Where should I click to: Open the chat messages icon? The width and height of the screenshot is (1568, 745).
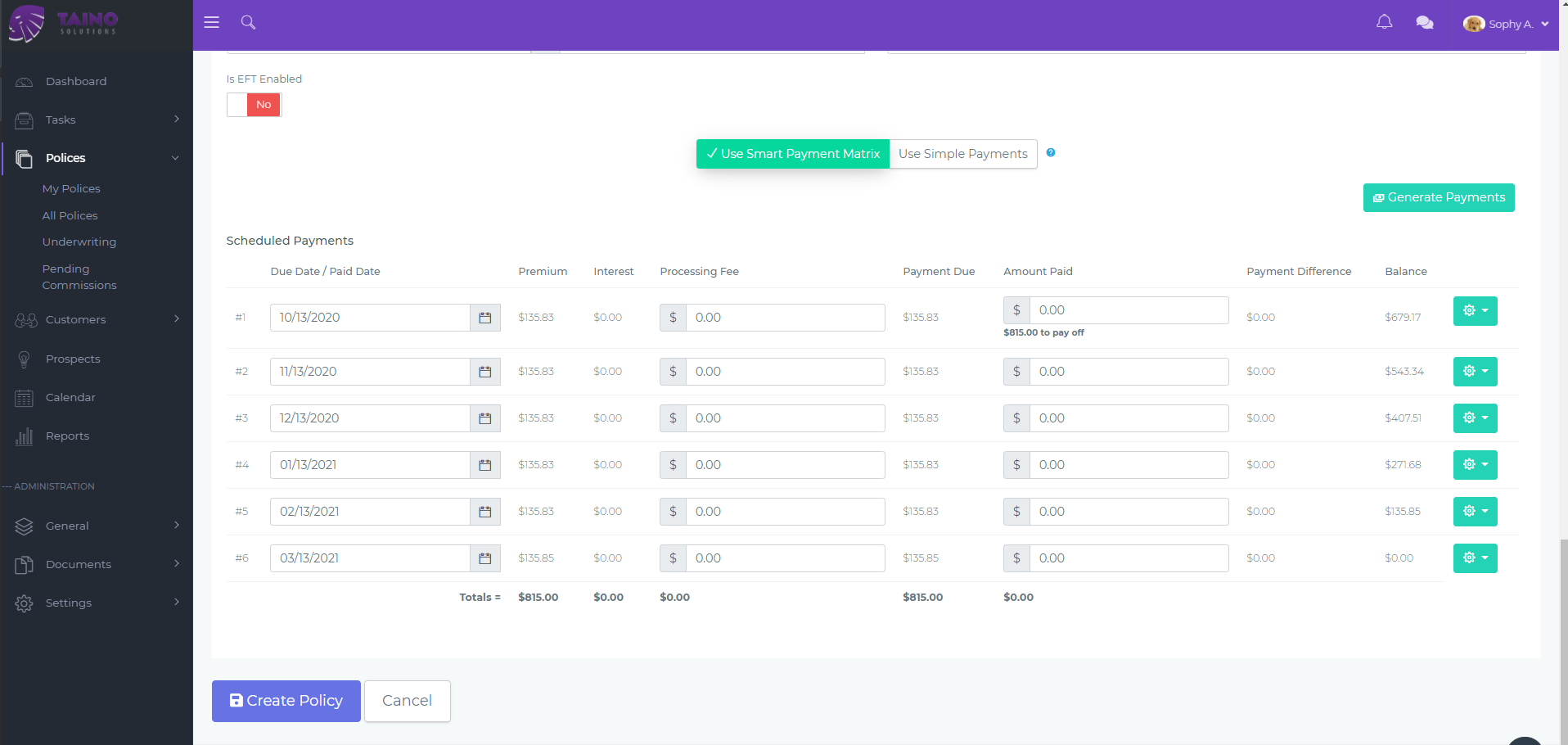coord(1424,23)
